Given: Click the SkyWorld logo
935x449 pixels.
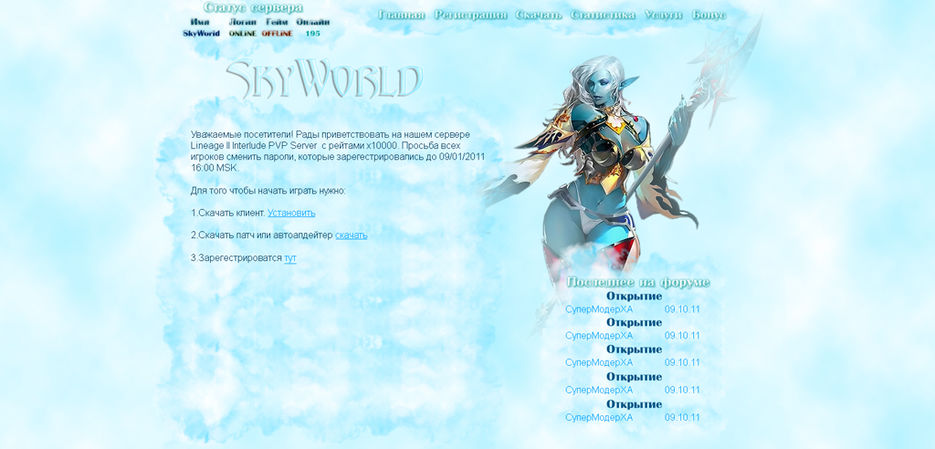Looking at the screenshot, I should pos(324,79).
